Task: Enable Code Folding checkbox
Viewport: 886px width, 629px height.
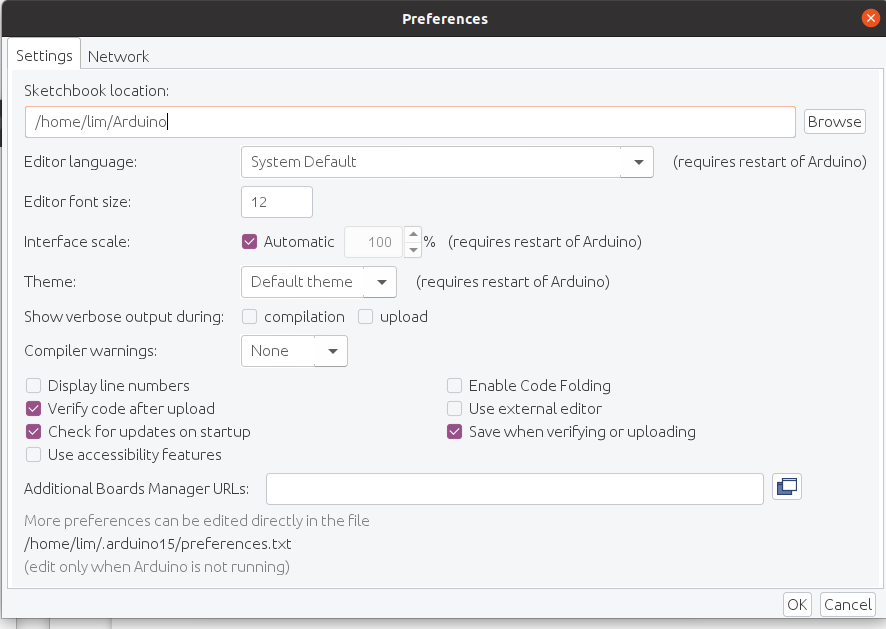Action: pyautogui.click(x=455, y=386)
